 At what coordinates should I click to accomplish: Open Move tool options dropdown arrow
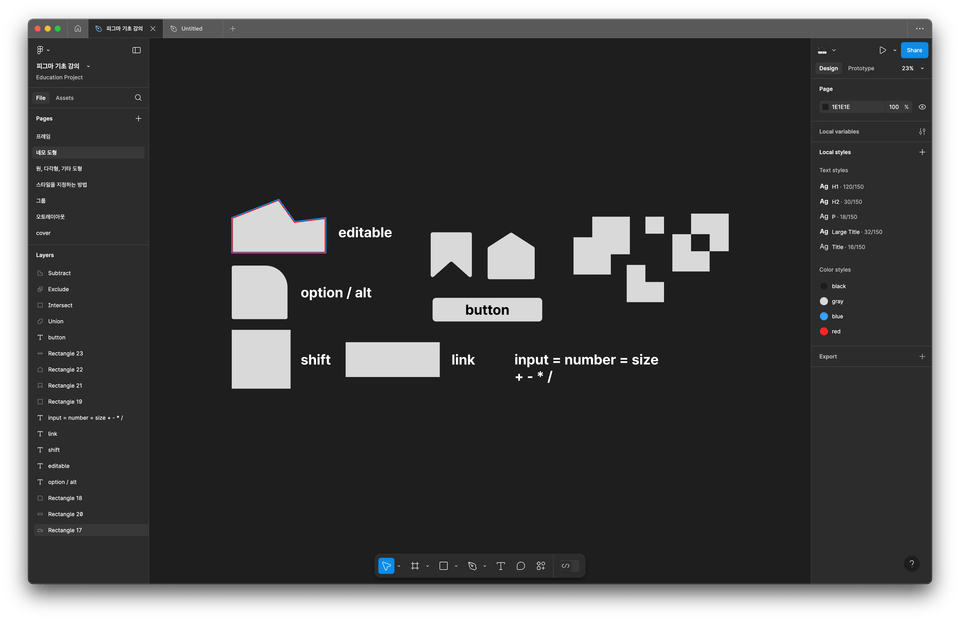click(399, 566)
